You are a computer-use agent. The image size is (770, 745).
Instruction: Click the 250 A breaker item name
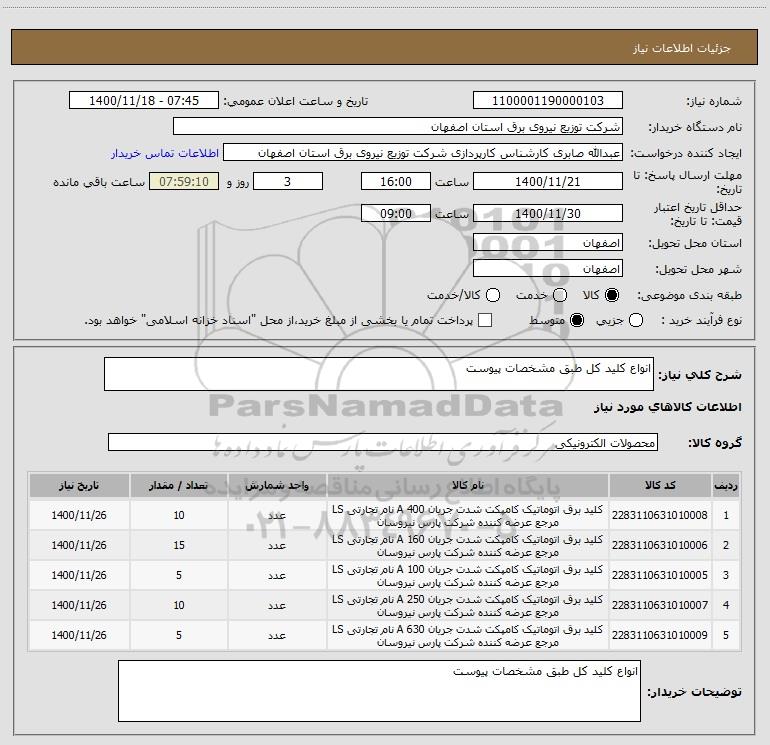(468, 606)
